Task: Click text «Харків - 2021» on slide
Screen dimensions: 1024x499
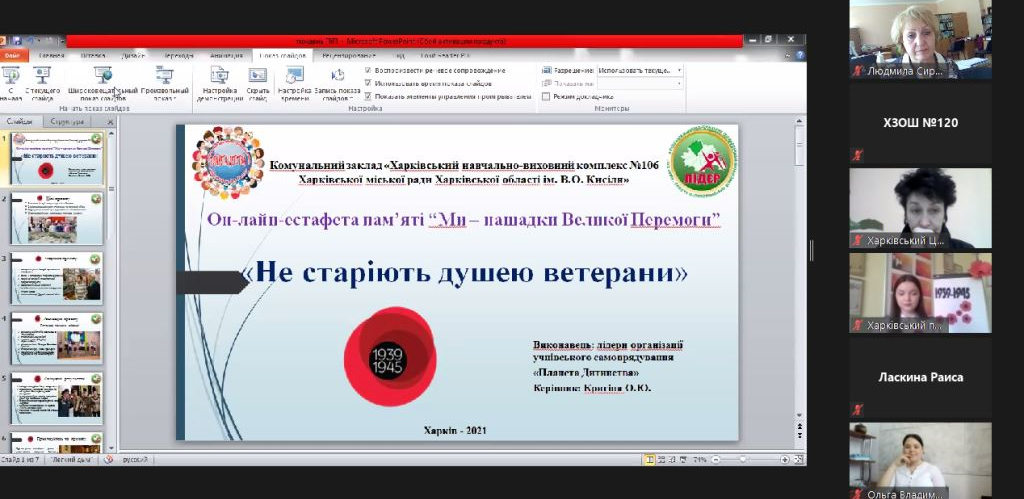Action: coord(455,430)
